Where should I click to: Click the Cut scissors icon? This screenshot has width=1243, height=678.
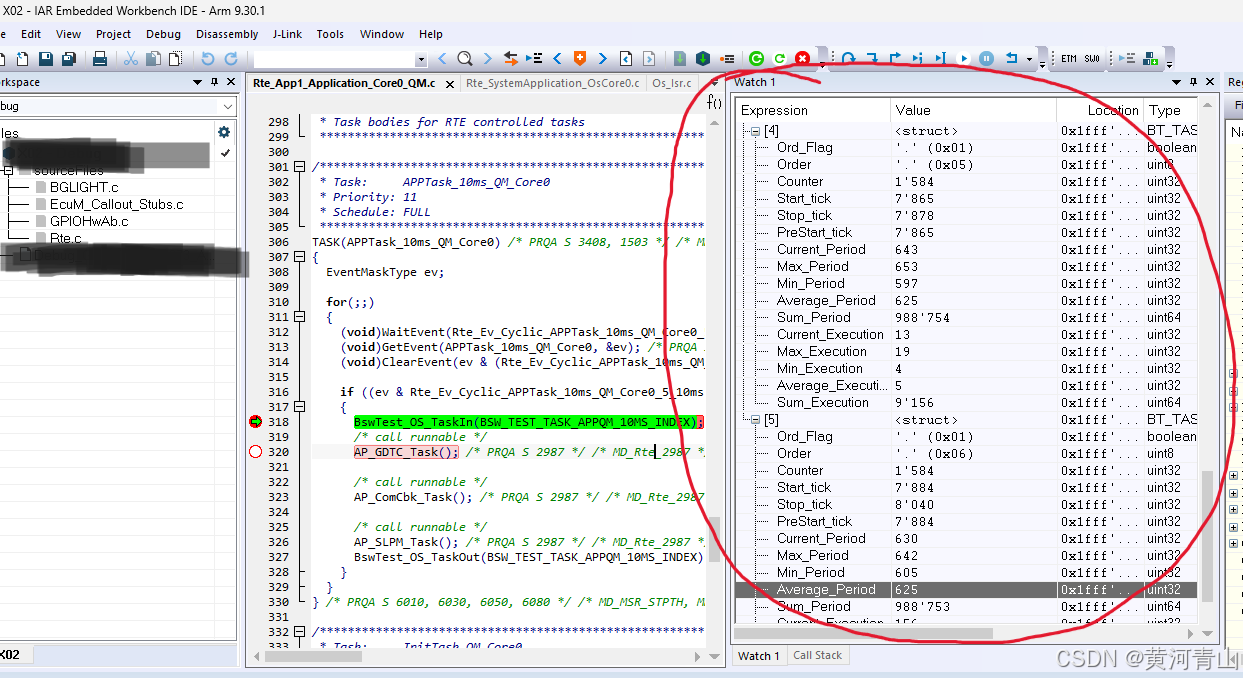point(130,59)
